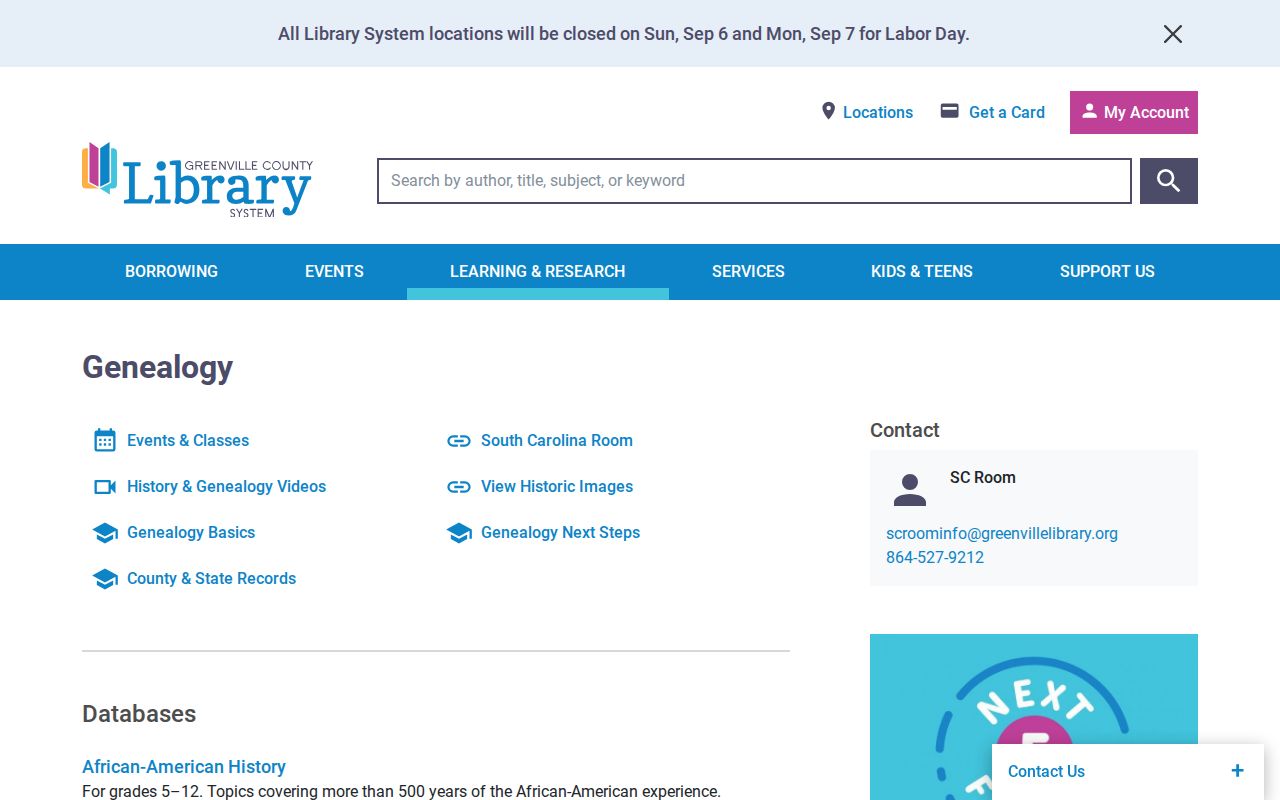Email scroominfo@greenvillelibrary.org
This screenshot has height=800, width=1280.
pyautogui.click(x=1002, y=533)
